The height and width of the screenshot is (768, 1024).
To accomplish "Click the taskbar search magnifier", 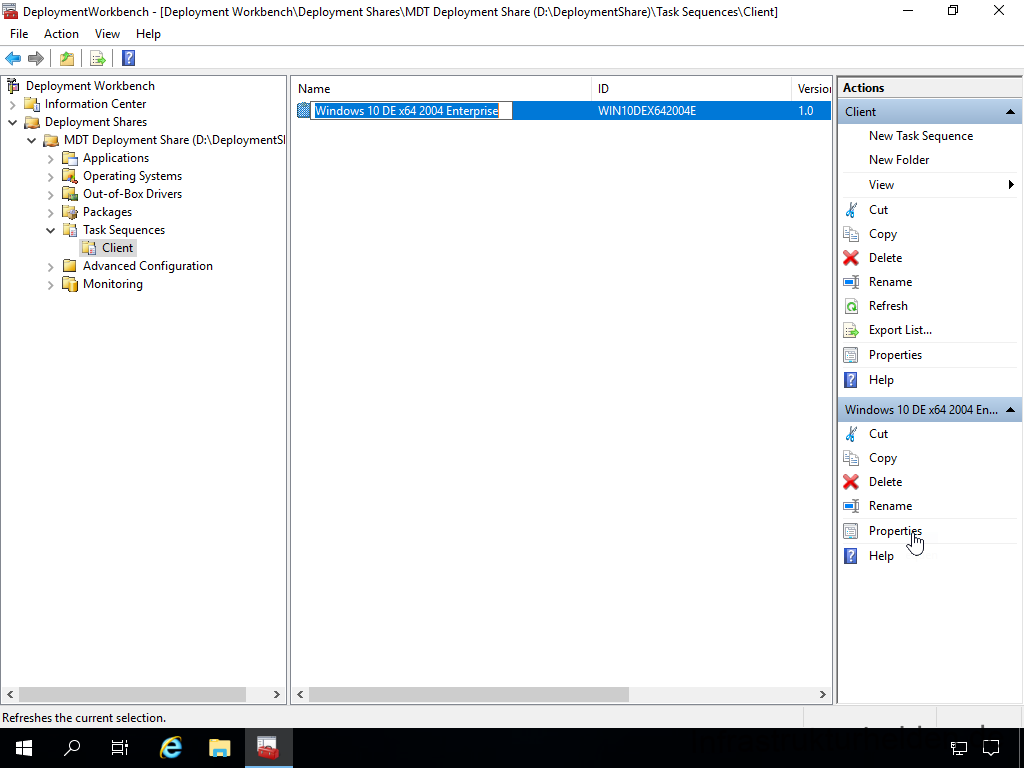I will pos(72,748).
